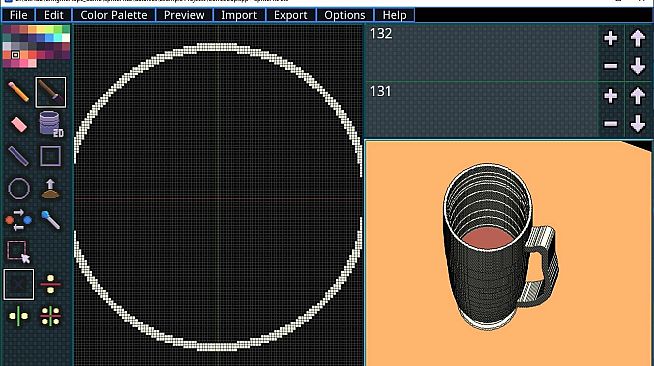
Task: Select layer 132 in the layer list
Action: tap(482, 52)
